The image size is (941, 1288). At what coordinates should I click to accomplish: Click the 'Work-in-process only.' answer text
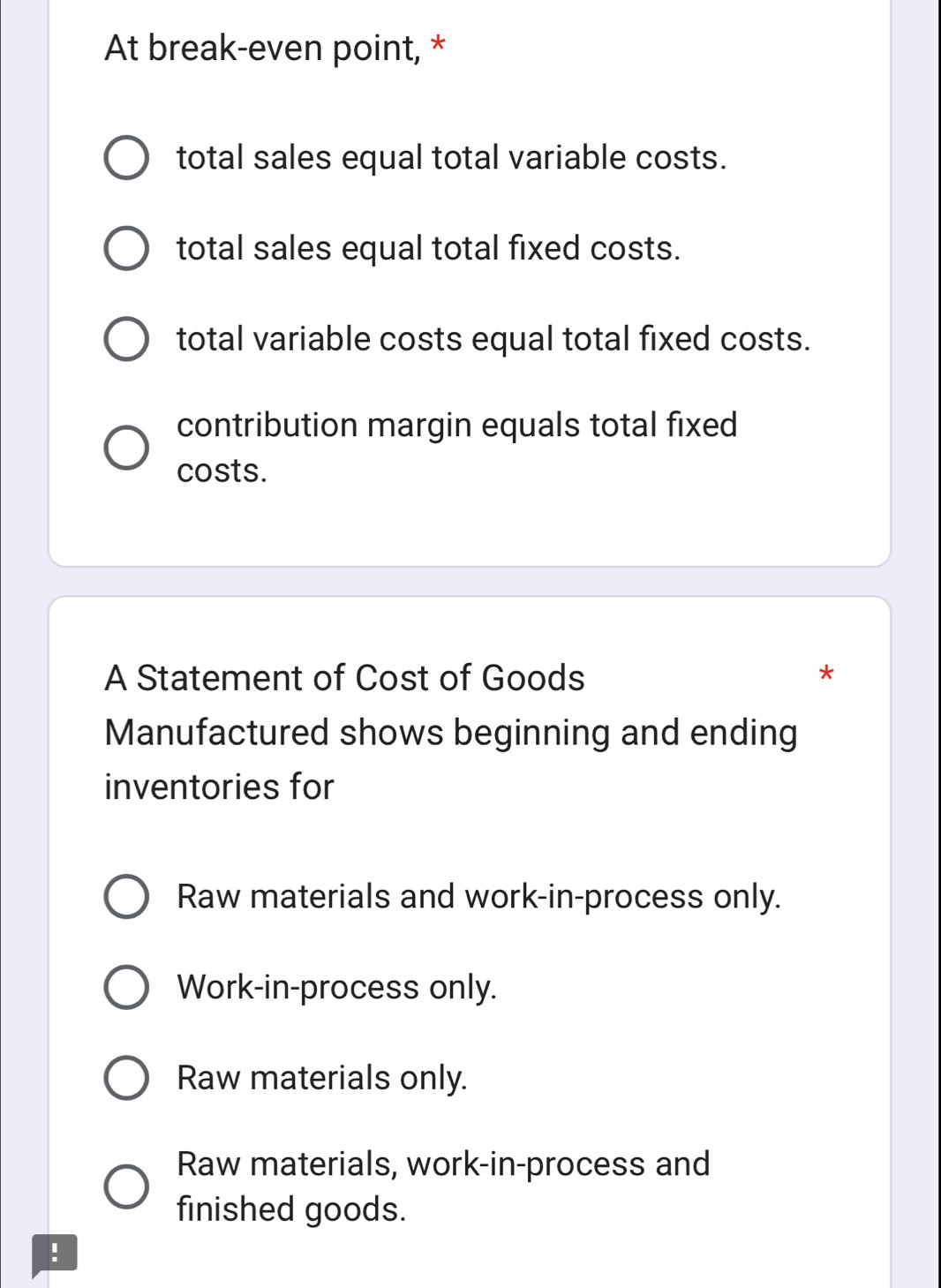pos(336,987)
